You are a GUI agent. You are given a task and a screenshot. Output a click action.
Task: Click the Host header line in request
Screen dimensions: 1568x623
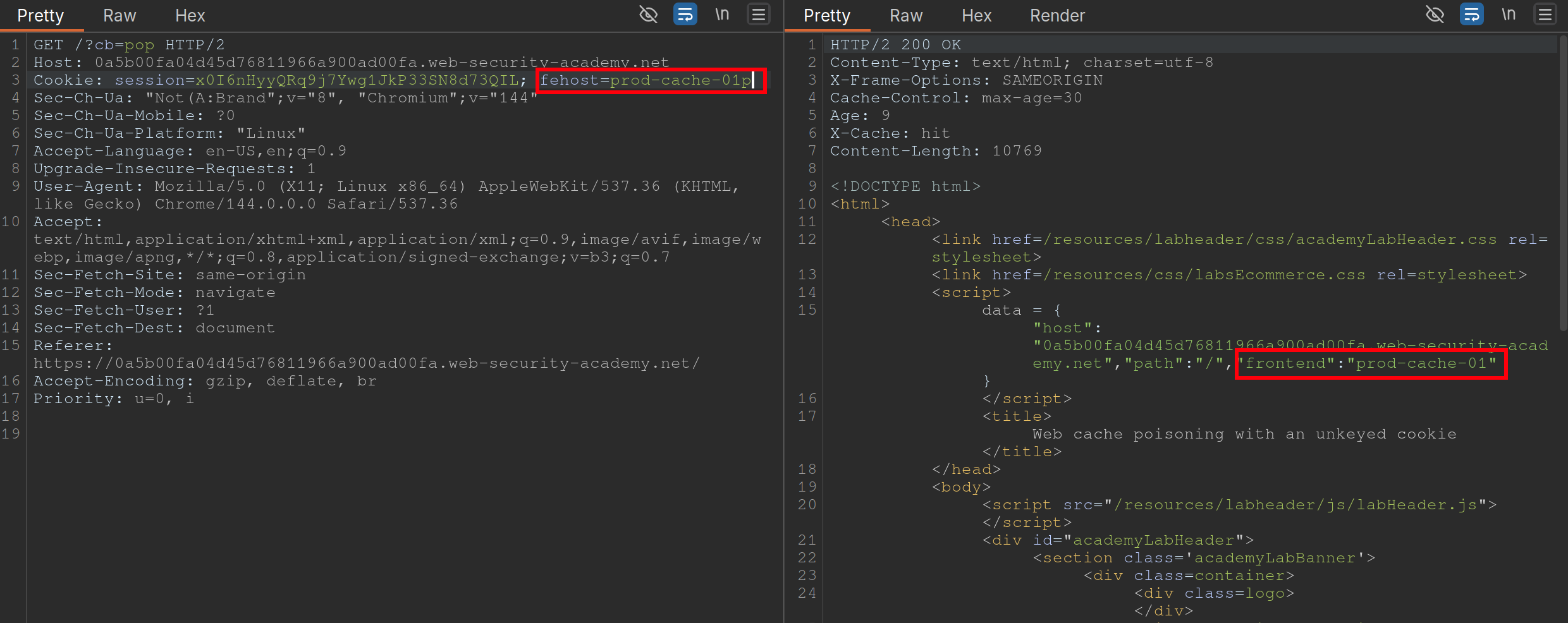point(351,63)
